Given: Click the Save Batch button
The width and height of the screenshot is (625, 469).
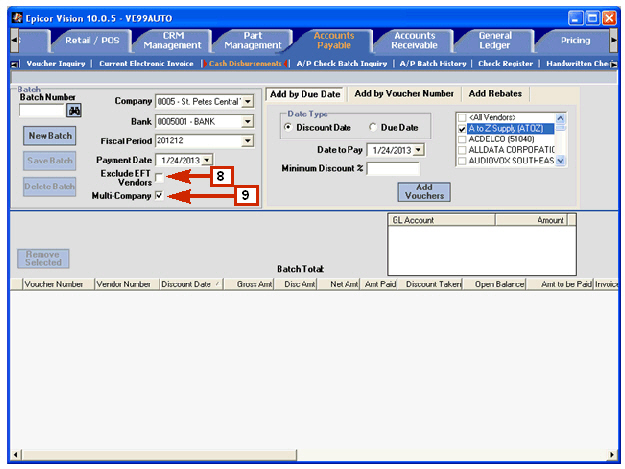Looking at the screenshot, I should tap(50, 161).
